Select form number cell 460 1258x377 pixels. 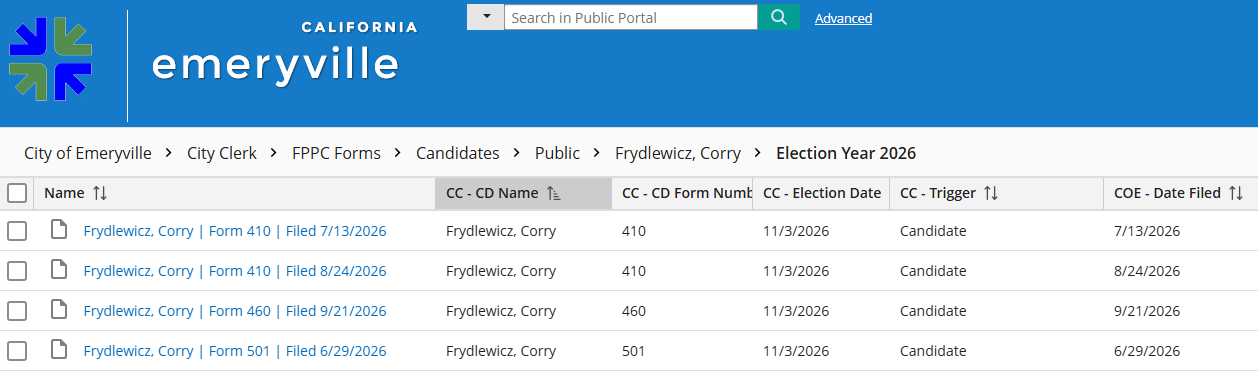pyautogui.click(x=634, y=311)
